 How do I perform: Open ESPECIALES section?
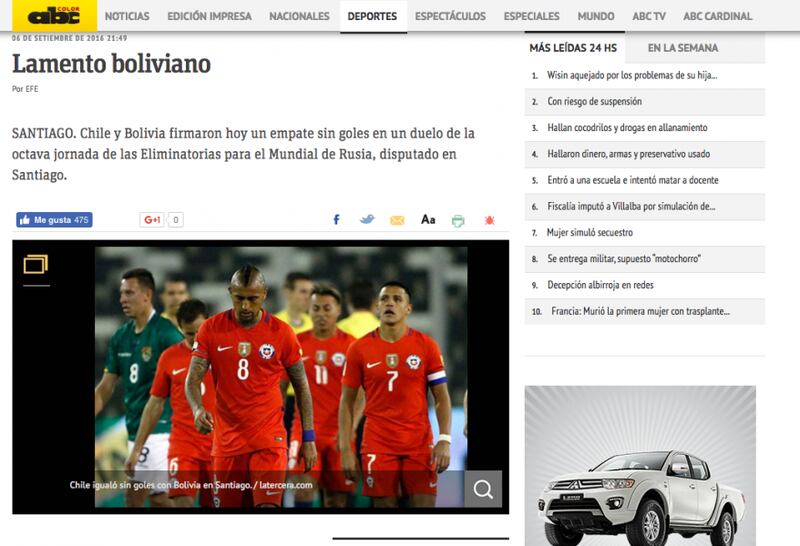(x=532, y=16)
